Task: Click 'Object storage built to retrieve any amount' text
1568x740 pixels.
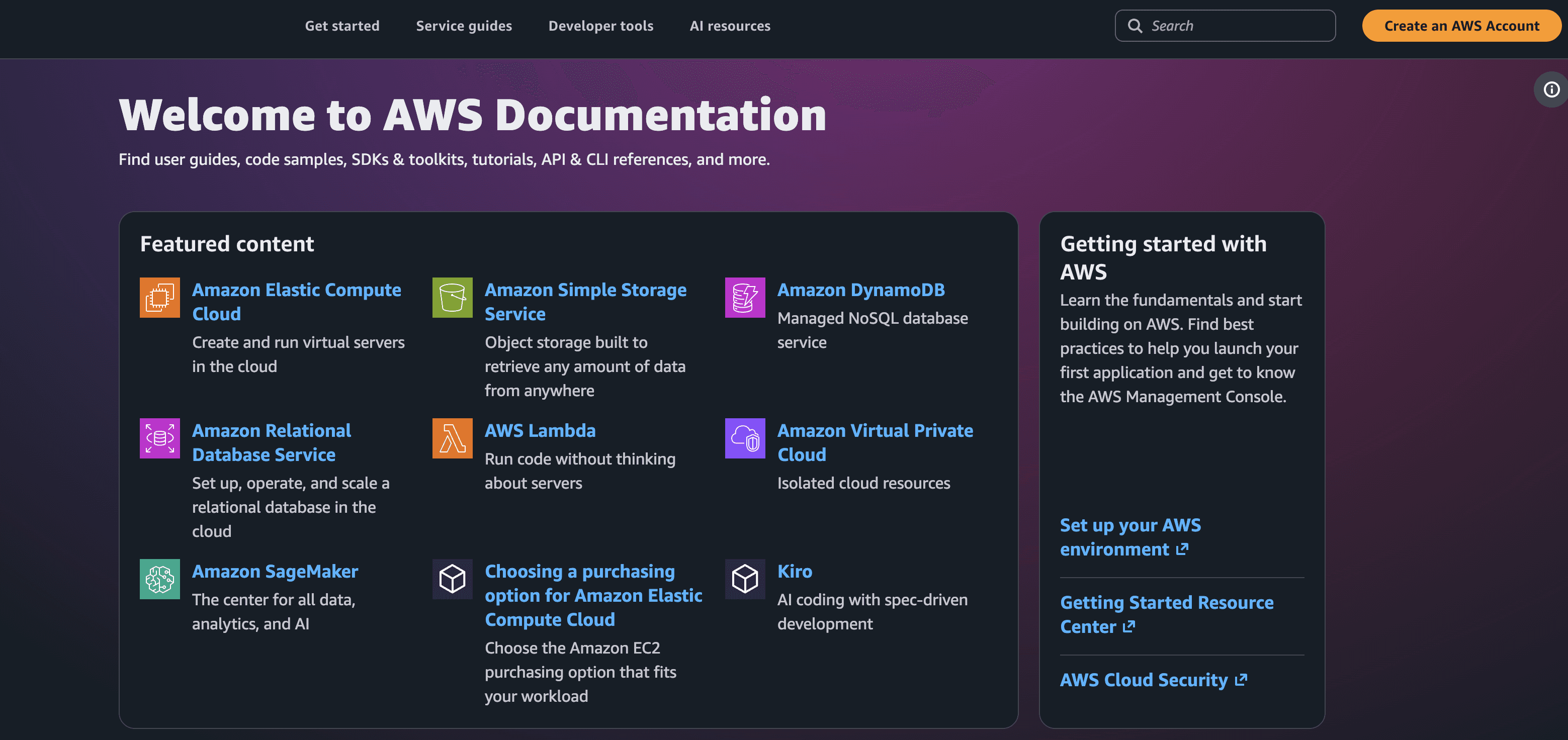Action: point(585,366)
